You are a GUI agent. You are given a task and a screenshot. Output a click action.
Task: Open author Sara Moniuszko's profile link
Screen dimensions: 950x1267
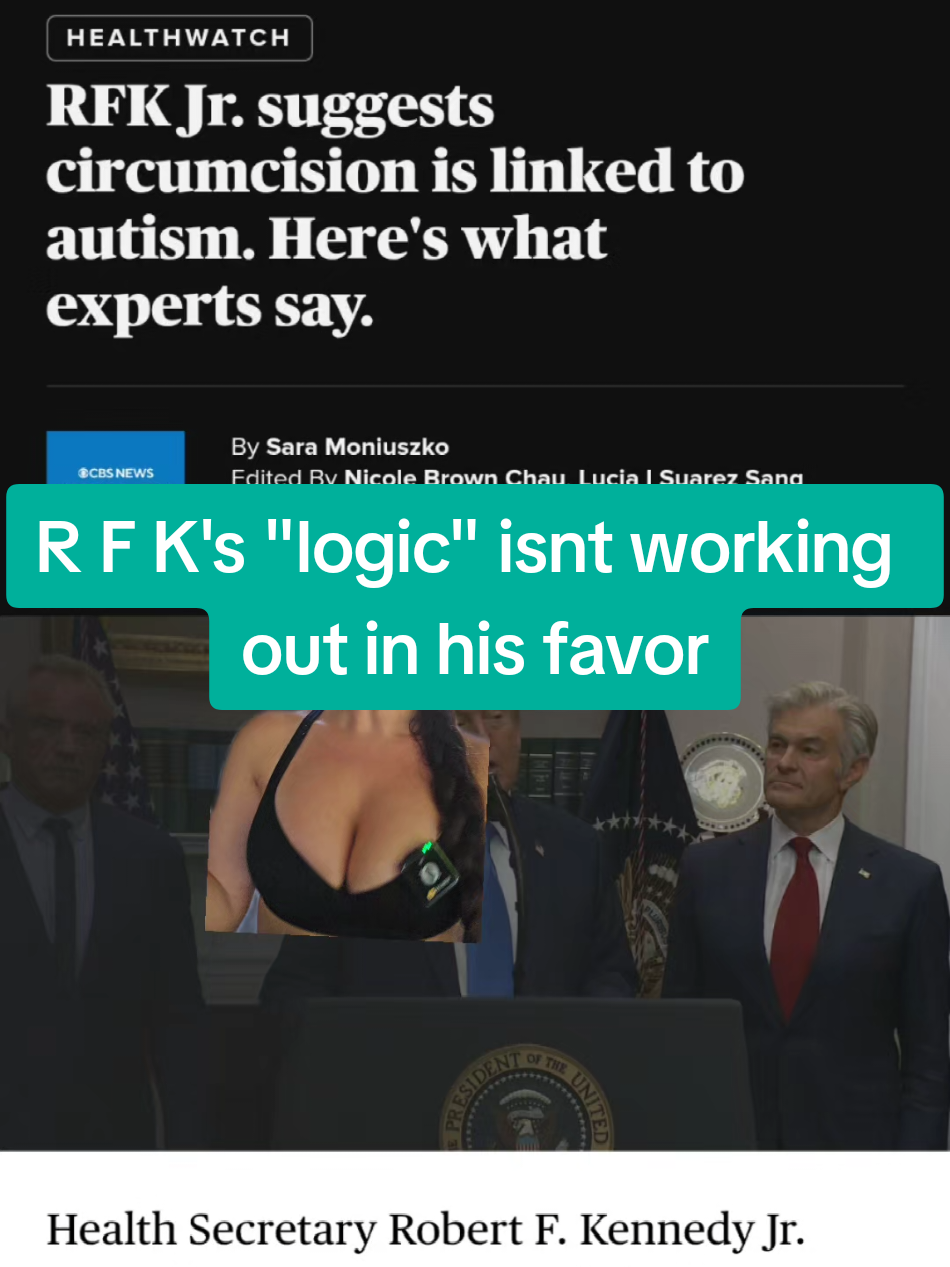(357, 447)
